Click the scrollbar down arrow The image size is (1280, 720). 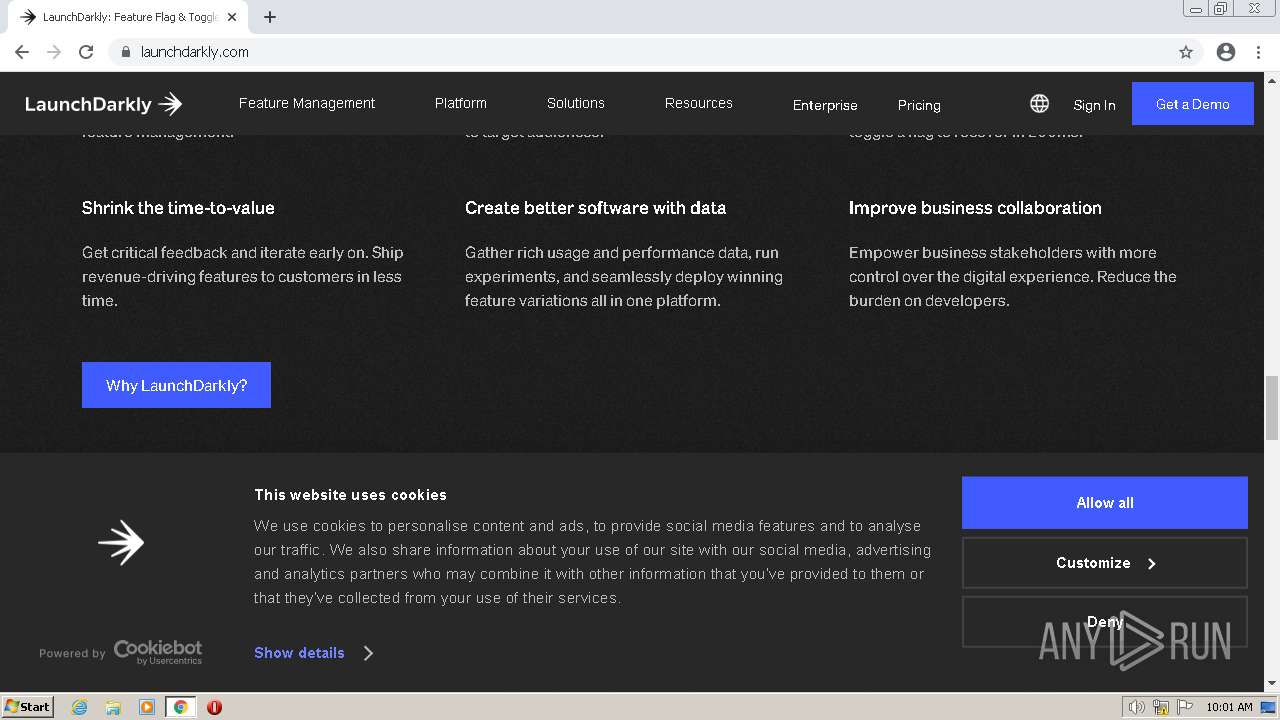coord(1272,684)
